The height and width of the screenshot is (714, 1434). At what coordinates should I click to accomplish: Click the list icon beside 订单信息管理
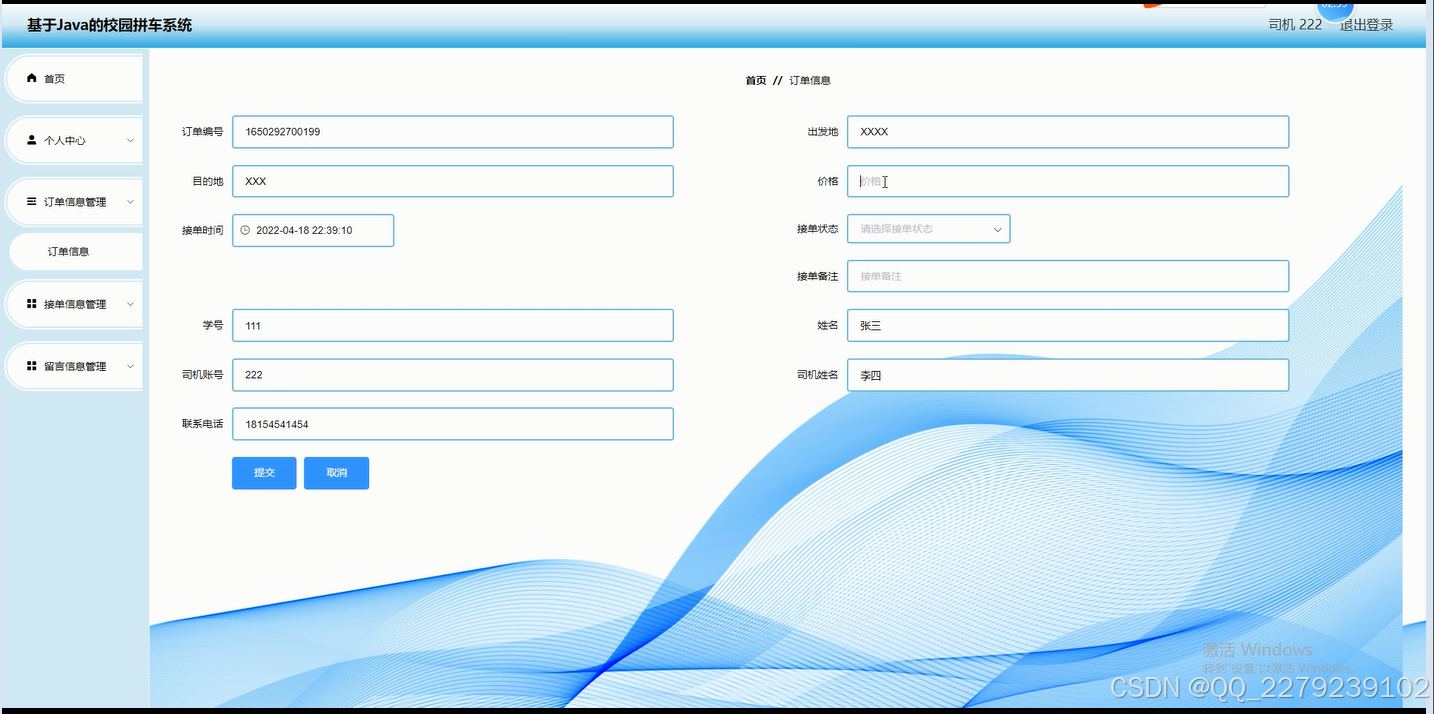pyautogui.click(x=32, y=202)
